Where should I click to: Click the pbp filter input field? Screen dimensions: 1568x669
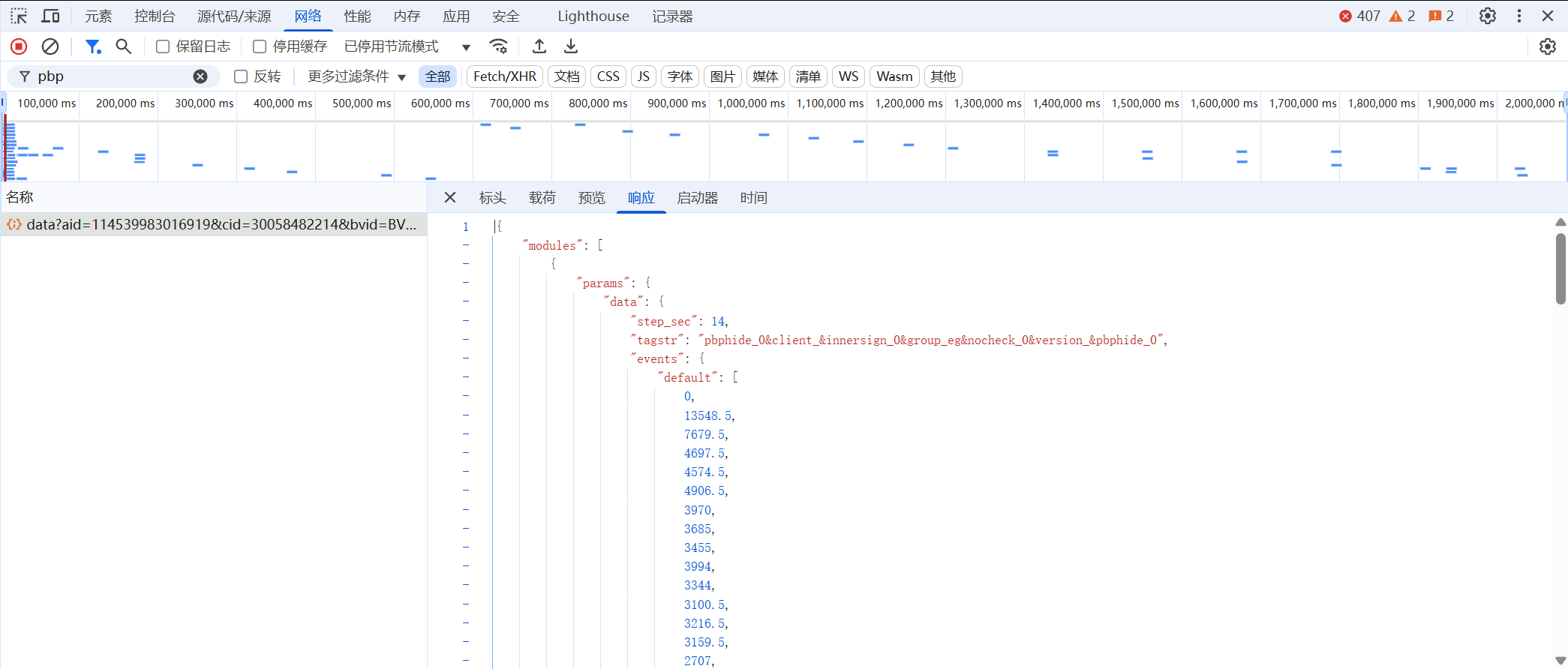[113, 76]
